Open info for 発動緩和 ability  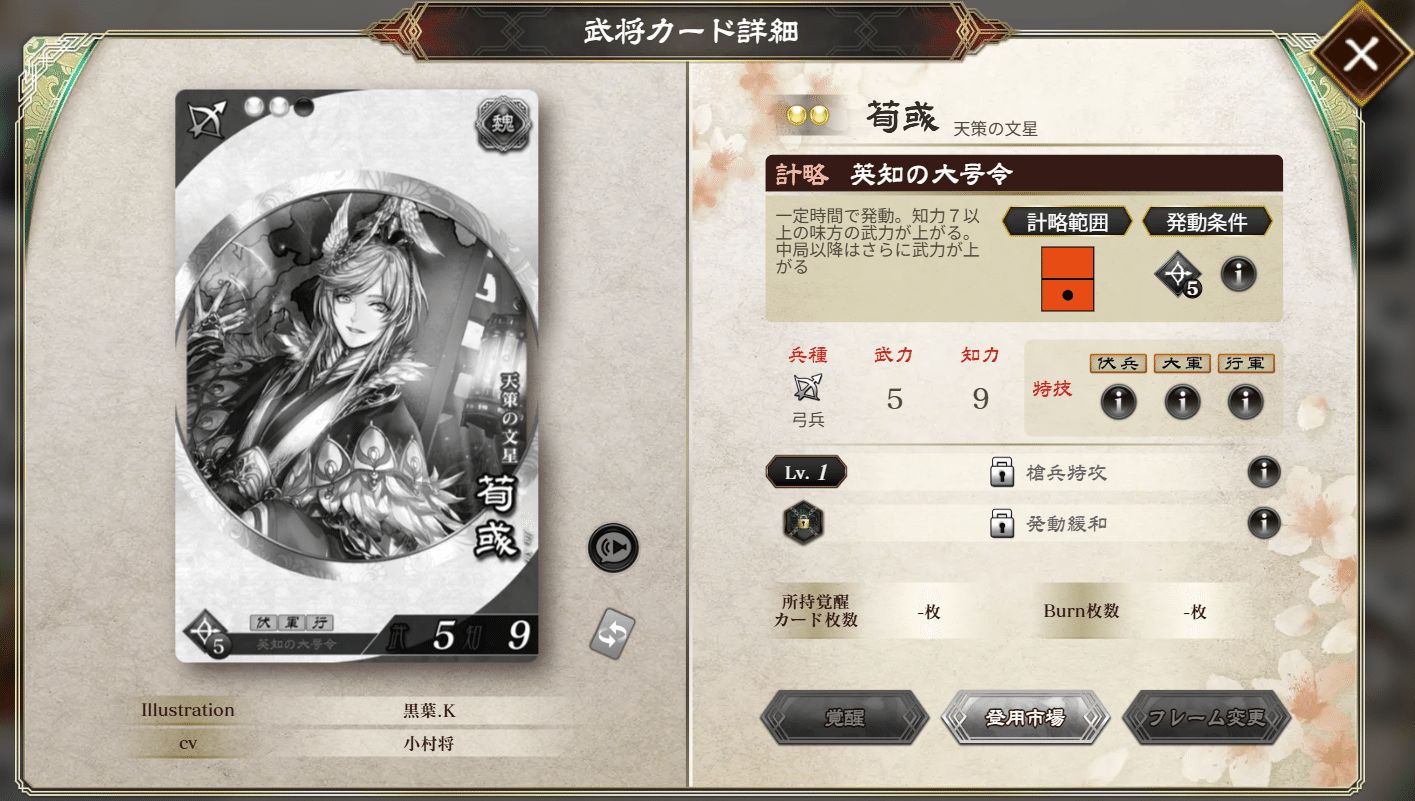[x=1264, y=522]
